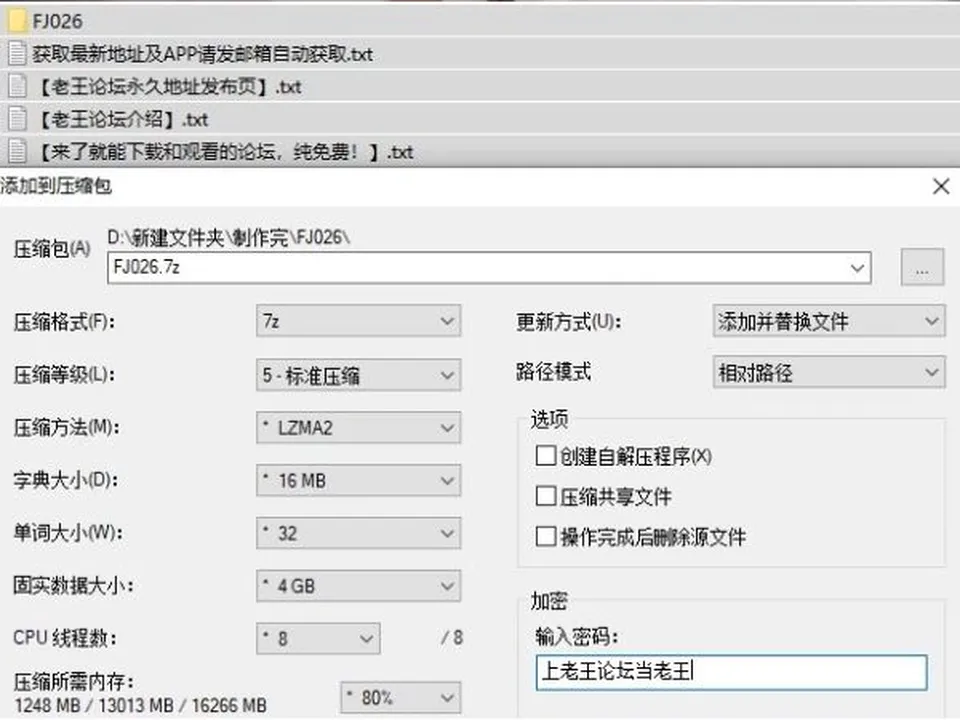960x720 pixels.
Task: Select the file 获取最新地址及APP请发邮箱自动获取.txt
Action: coord(203,54)
